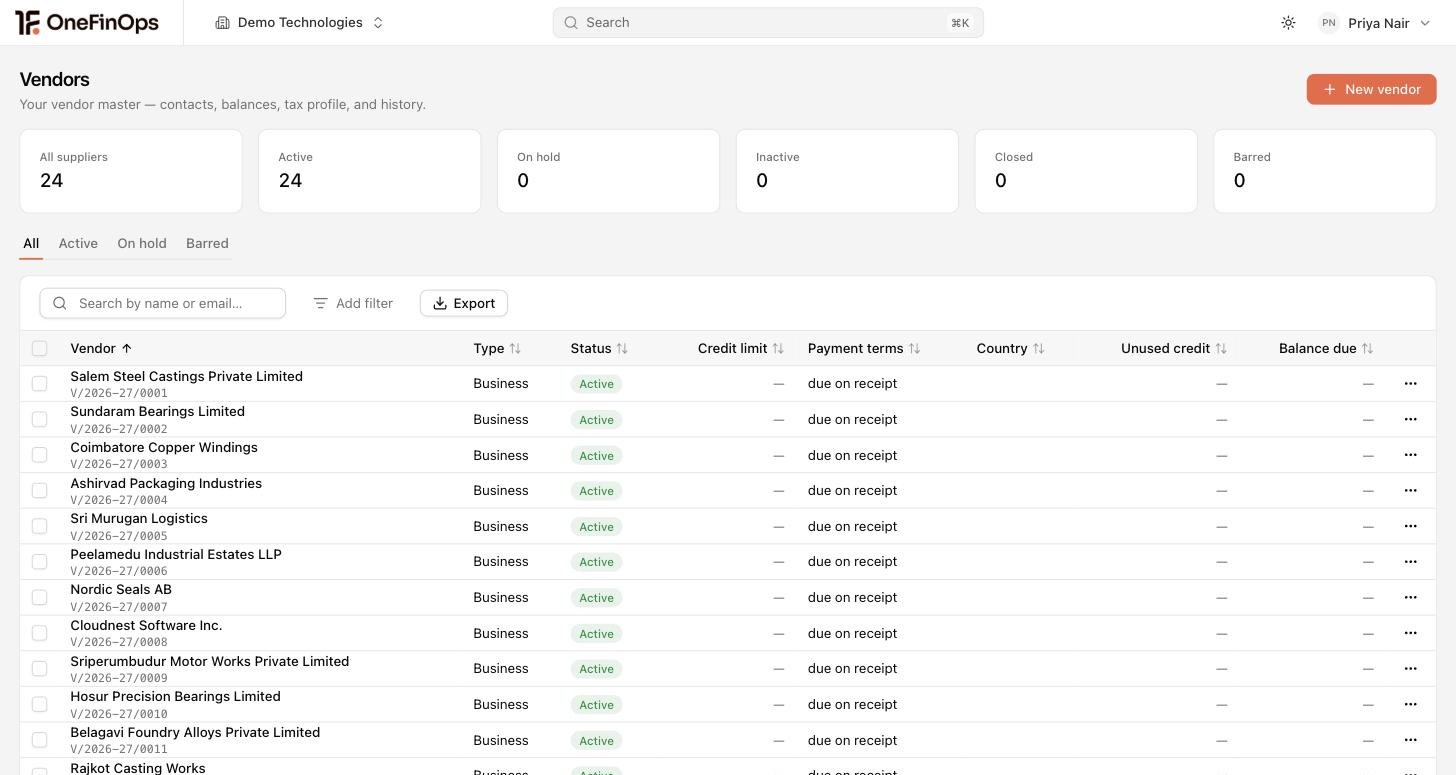Screen dimensions: 1456x775
Task: Sort by Payment terms column
Action: tap(864, 349)
